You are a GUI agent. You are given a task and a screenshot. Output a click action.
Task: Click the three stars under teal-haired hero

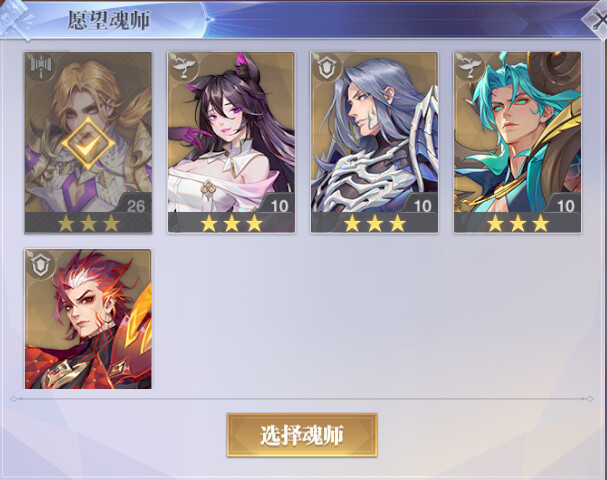[x=518, y=223]
